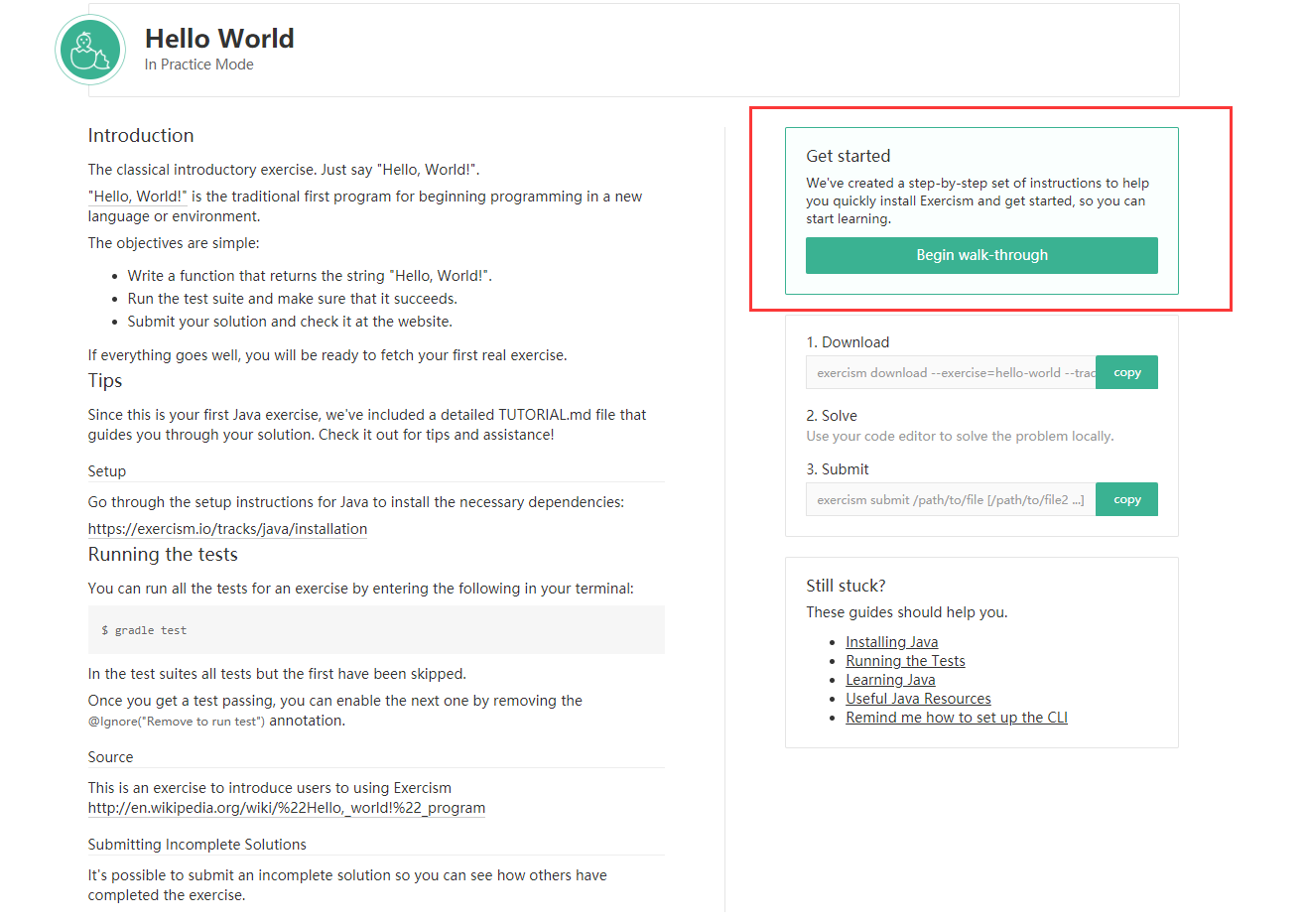Copy the exercism download command

(1126, 373)
